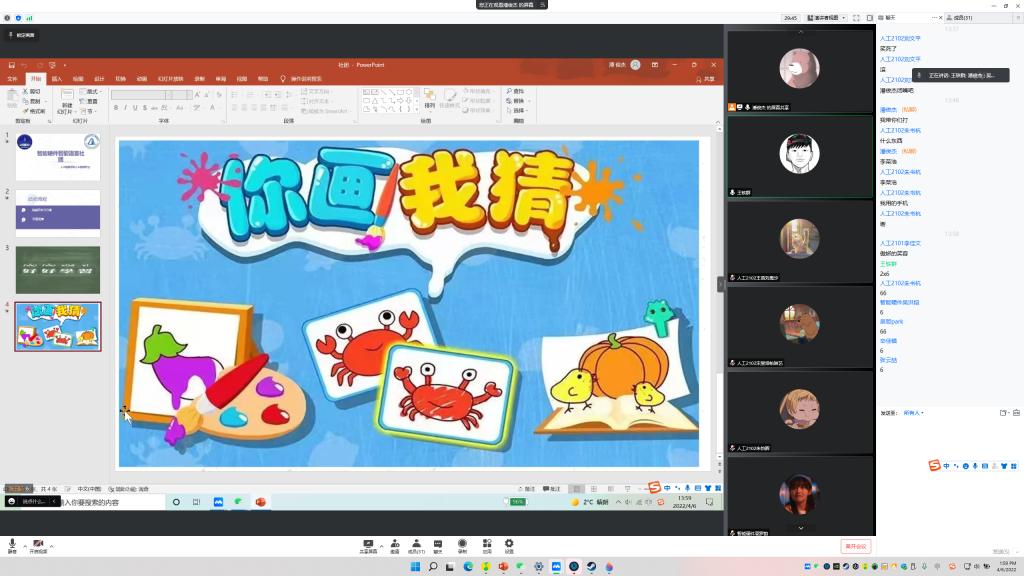The height and width of the screenshot is (576, 1024).
Task: Click the Find icon in the editing group
Action: click(515, 91)
